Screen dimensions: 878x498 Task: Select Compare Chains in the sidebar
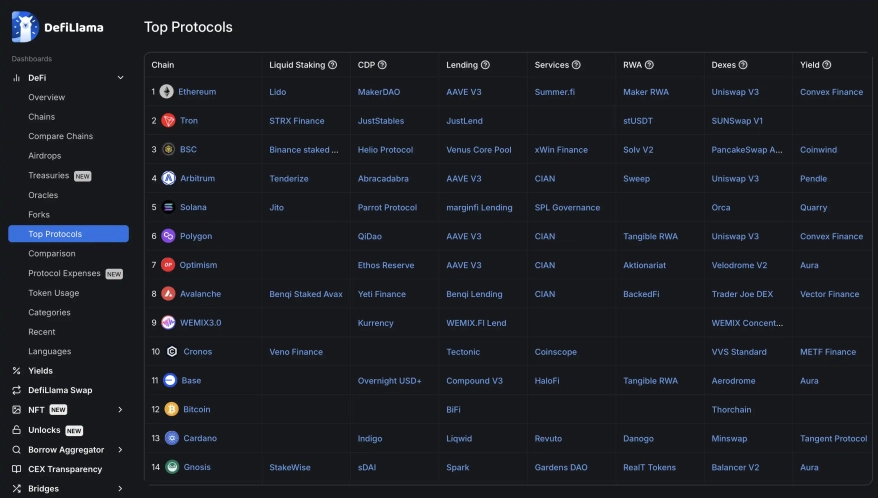click(x=60, y=136)
